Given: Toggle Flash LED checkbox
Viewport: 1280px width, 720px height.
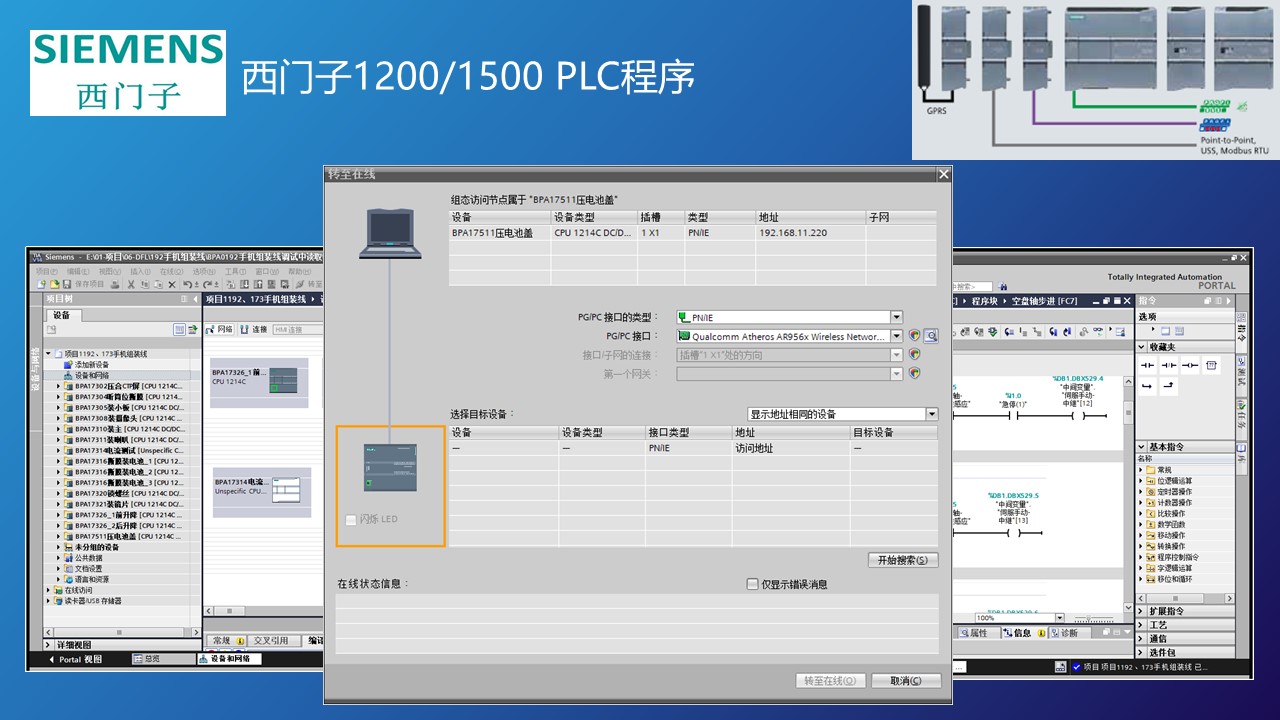Looking at the screenshot, I should [x=350, y=519].
